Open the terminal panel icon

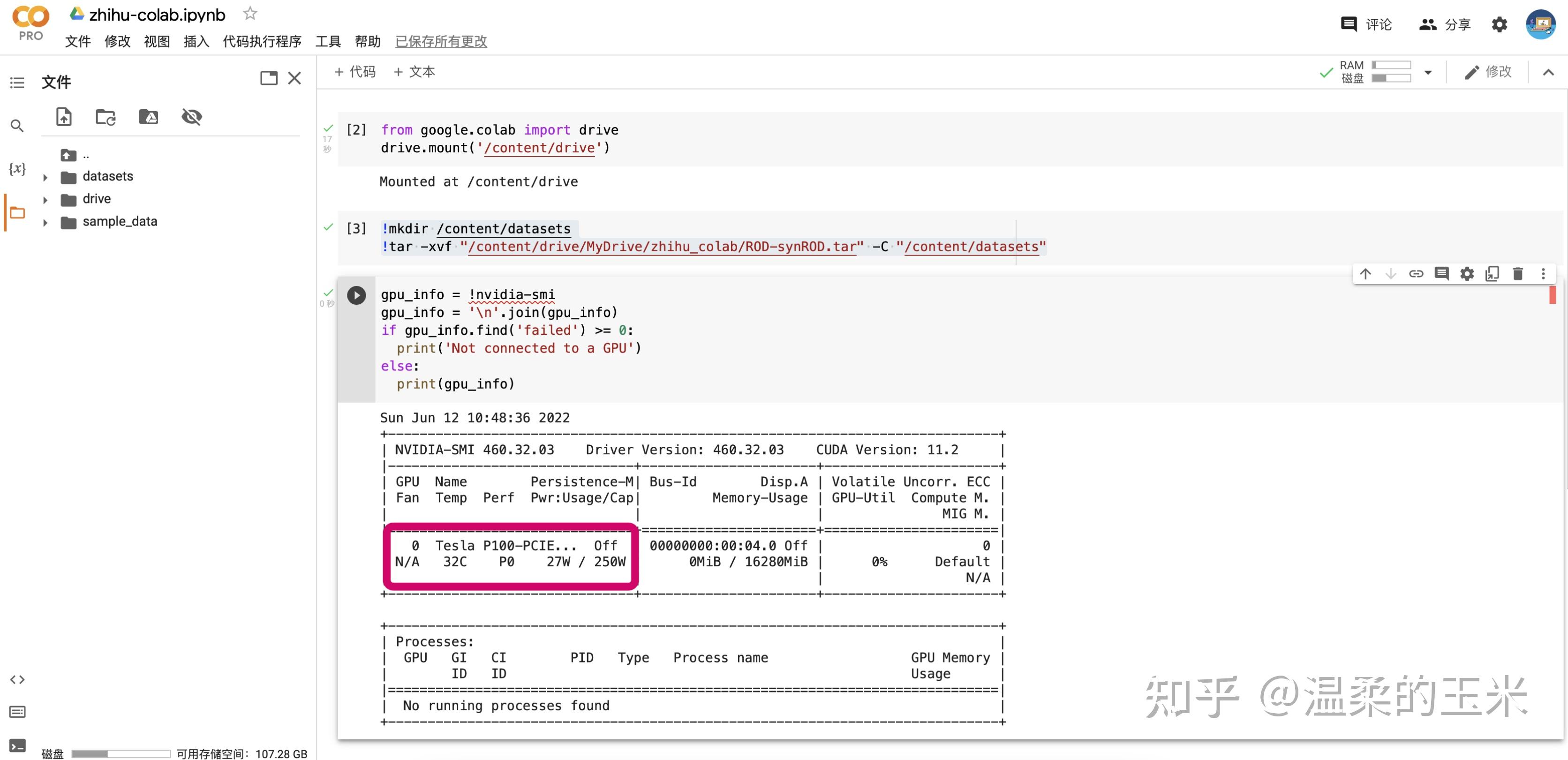tap(17, 745)
